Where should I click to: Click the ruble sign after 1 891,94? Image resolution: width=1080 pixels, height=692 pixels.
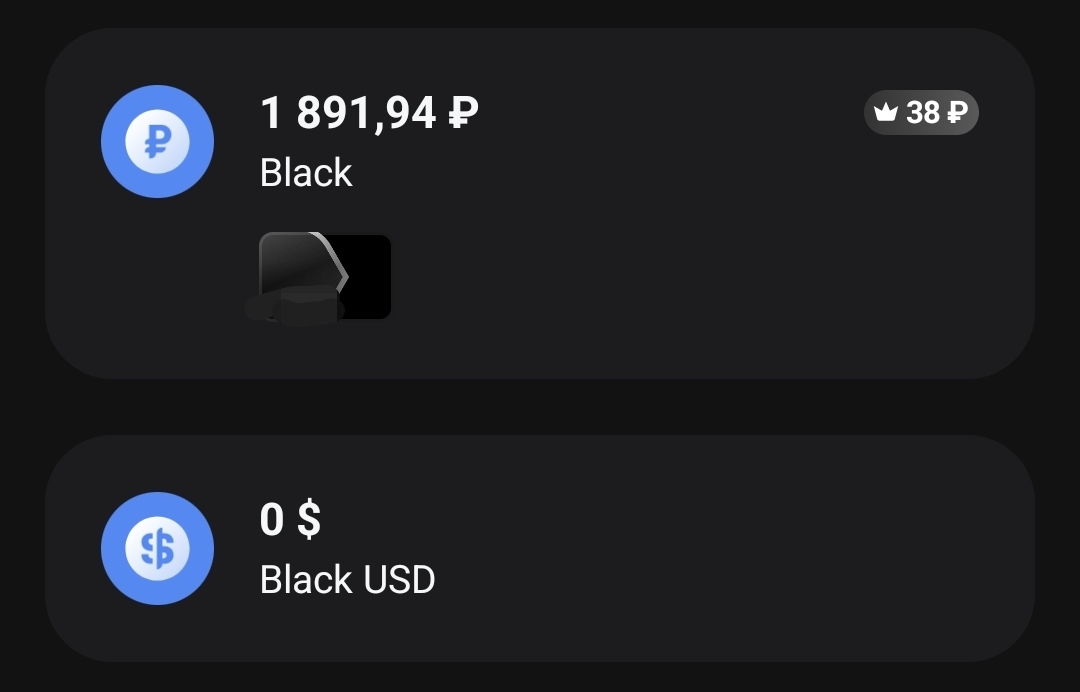[x=464, y=112]
